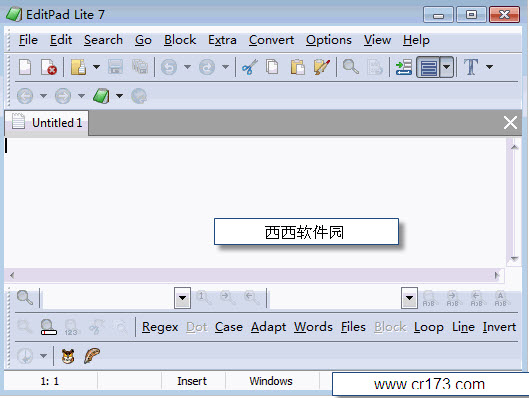Open a file with the yellow folder icon

pyautogui.click(x=78, y=67)
